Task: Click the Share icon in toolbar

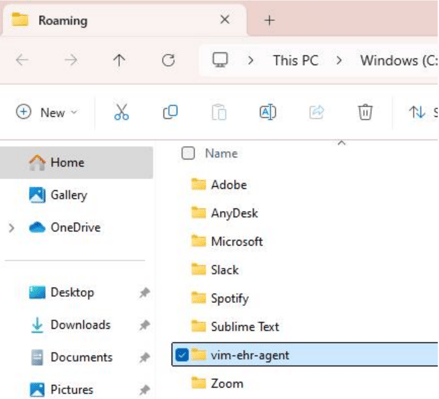Action: point(316,112)
